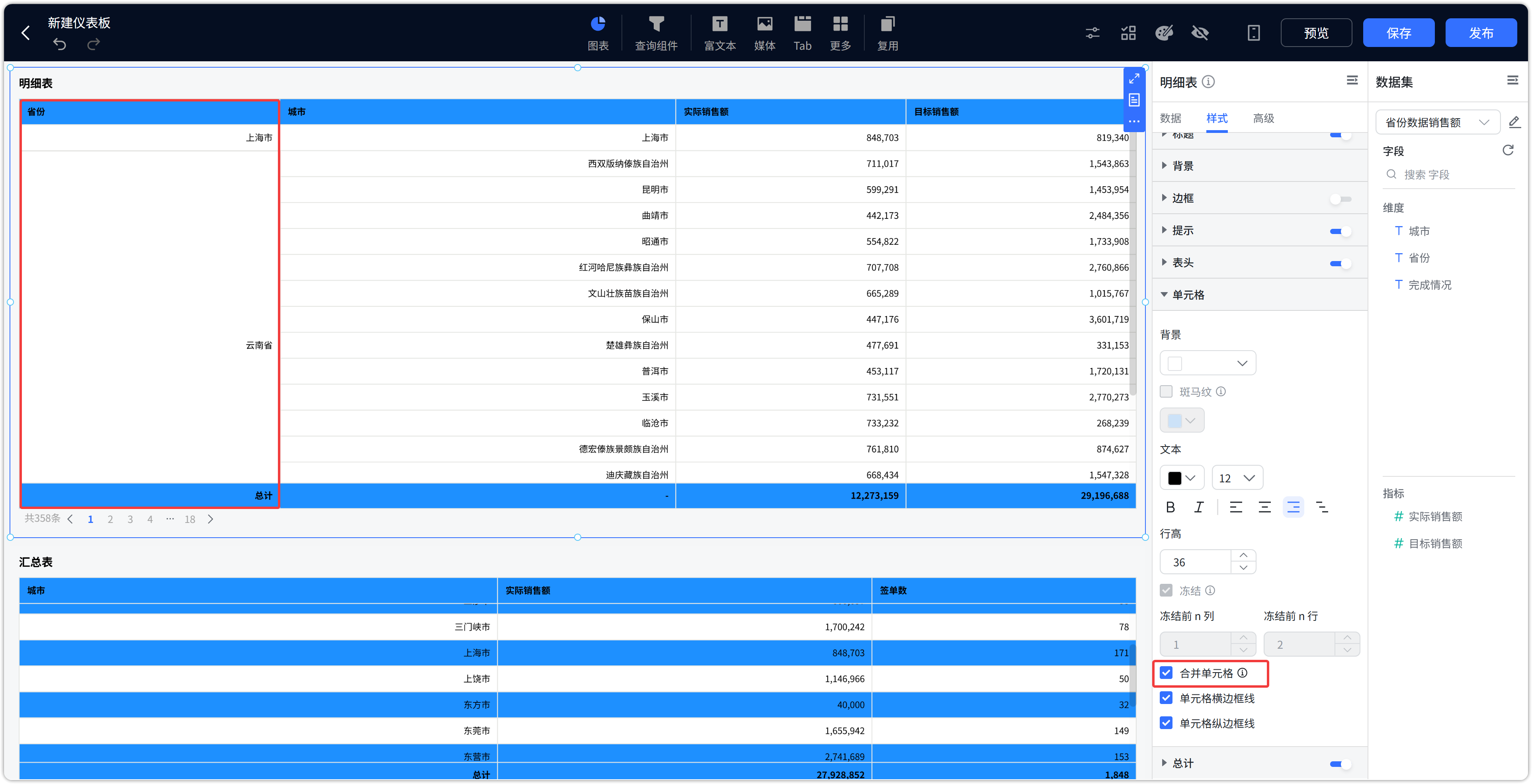This screenshot has width=1532, height=784.
Task: Go to page 18 of 明细表
Action: pos(190,519)
